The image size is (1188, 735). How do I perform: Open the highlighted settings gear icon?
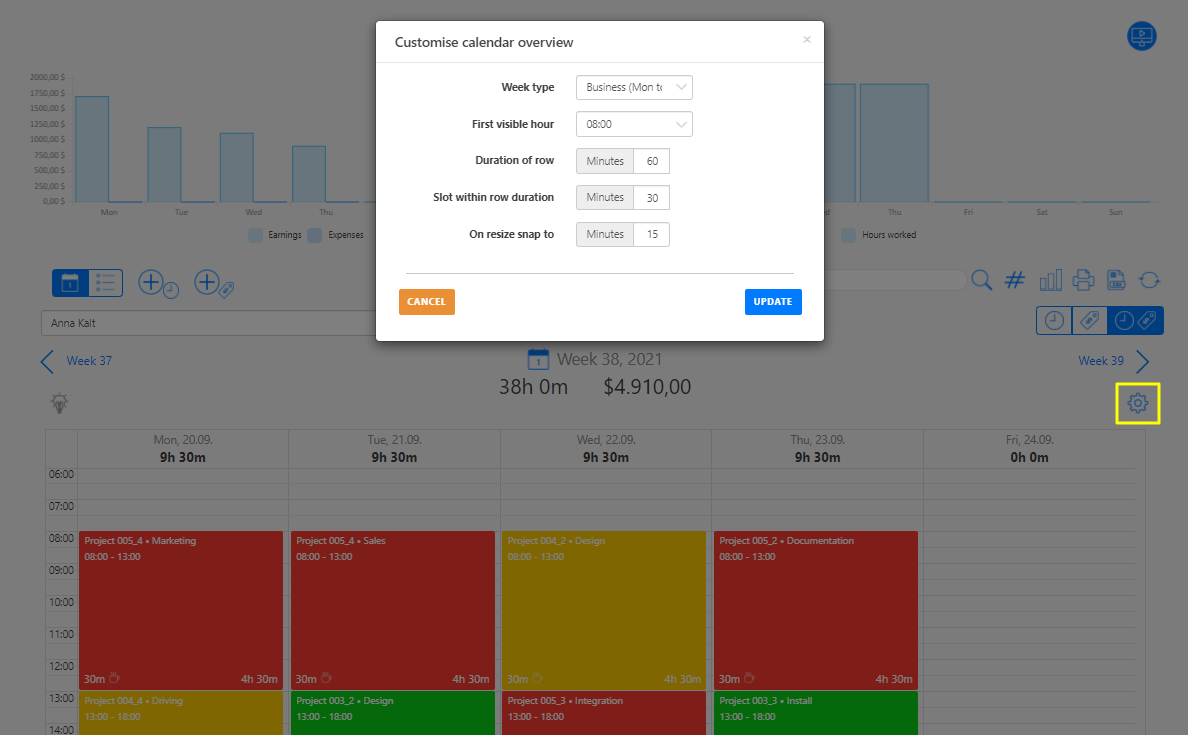pyautogui.click(x=1138, y=402)
